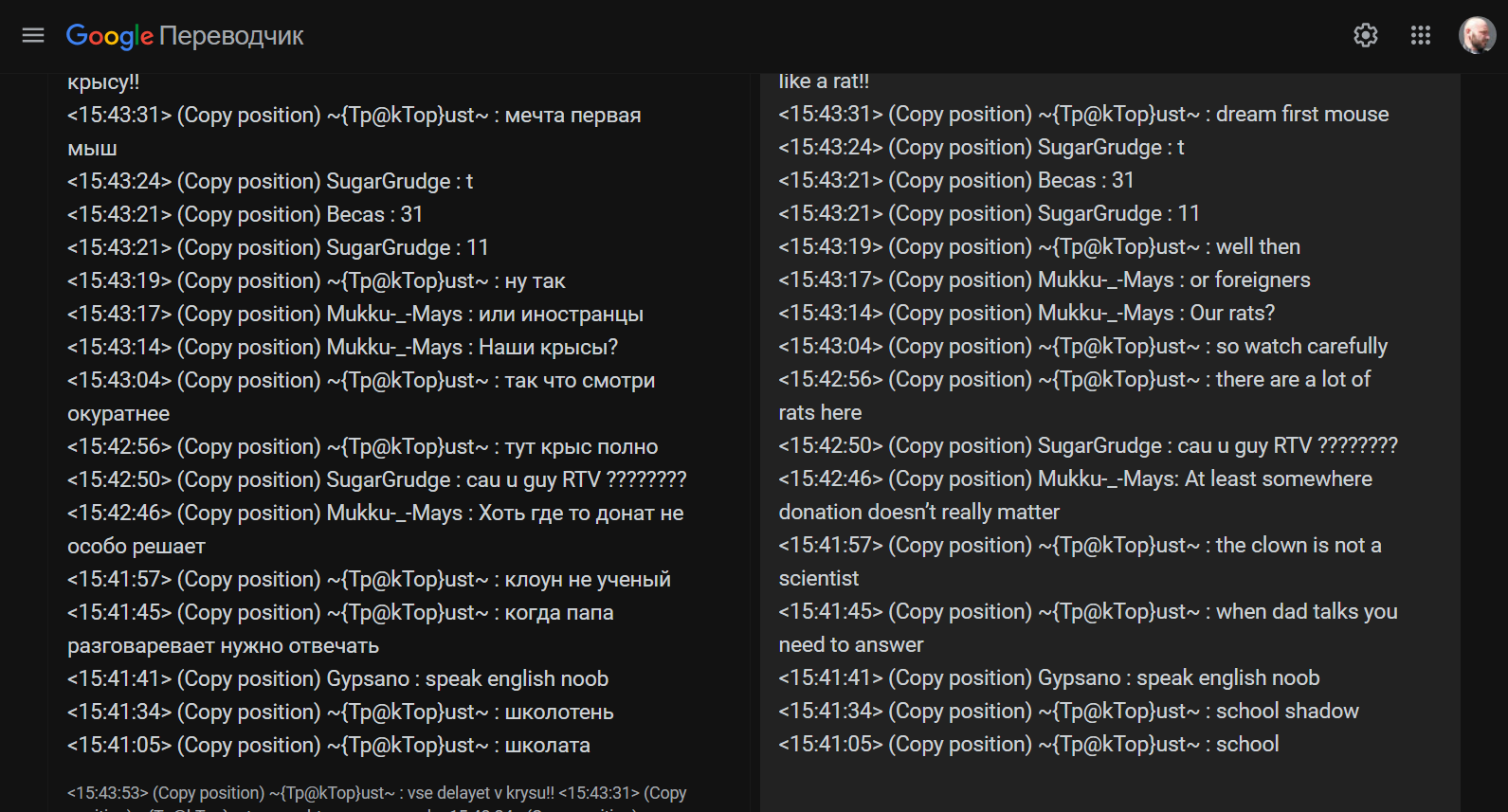Click translated text 'dream first mouse'

pos(1301,114)
